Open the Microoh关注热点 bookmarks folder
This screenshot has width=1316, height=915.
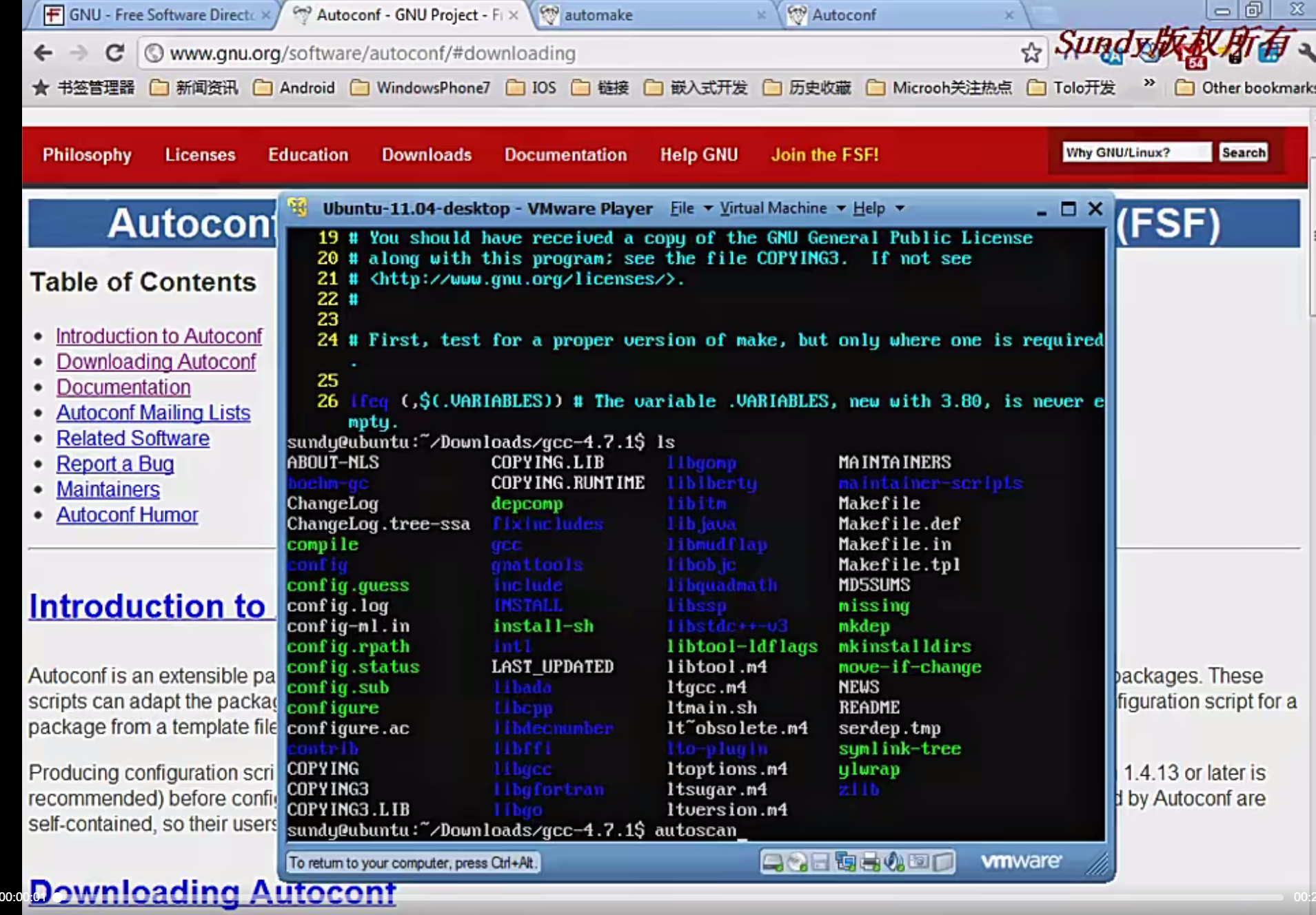pyautogui.click(x=939, y=88)
